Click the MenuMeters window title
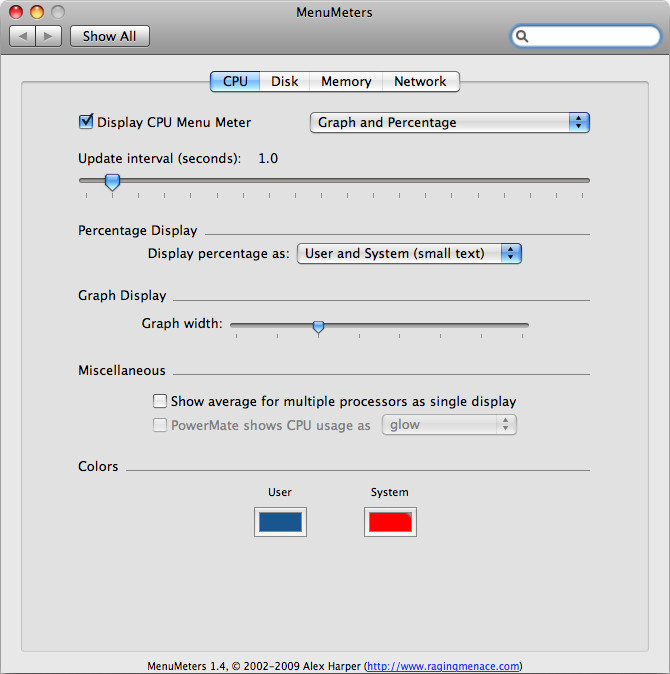670x674 pixels. [334, 12]
